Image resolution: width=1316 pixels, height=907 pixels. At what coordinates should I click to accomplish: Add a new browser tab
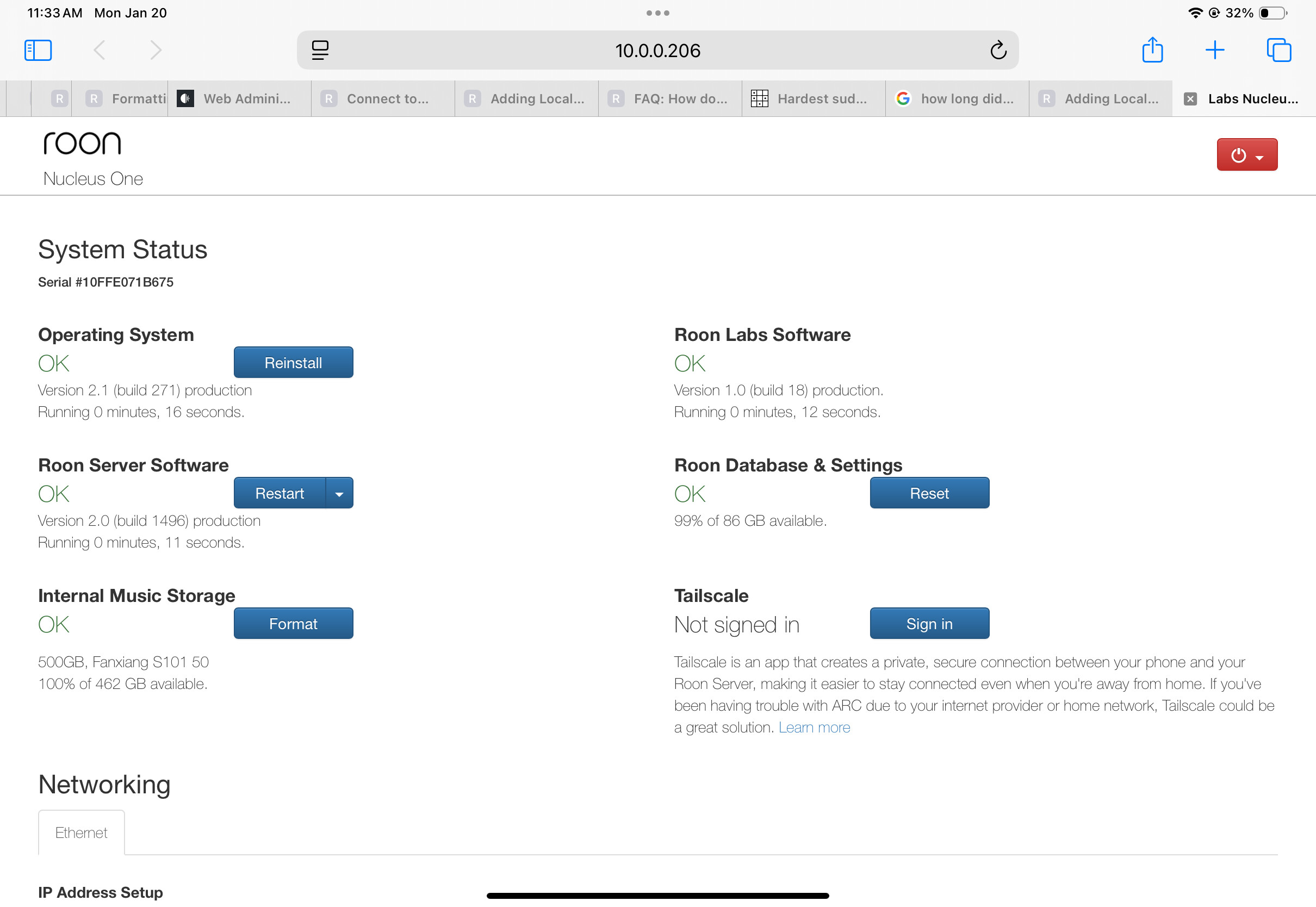(x=1214, y=50)
